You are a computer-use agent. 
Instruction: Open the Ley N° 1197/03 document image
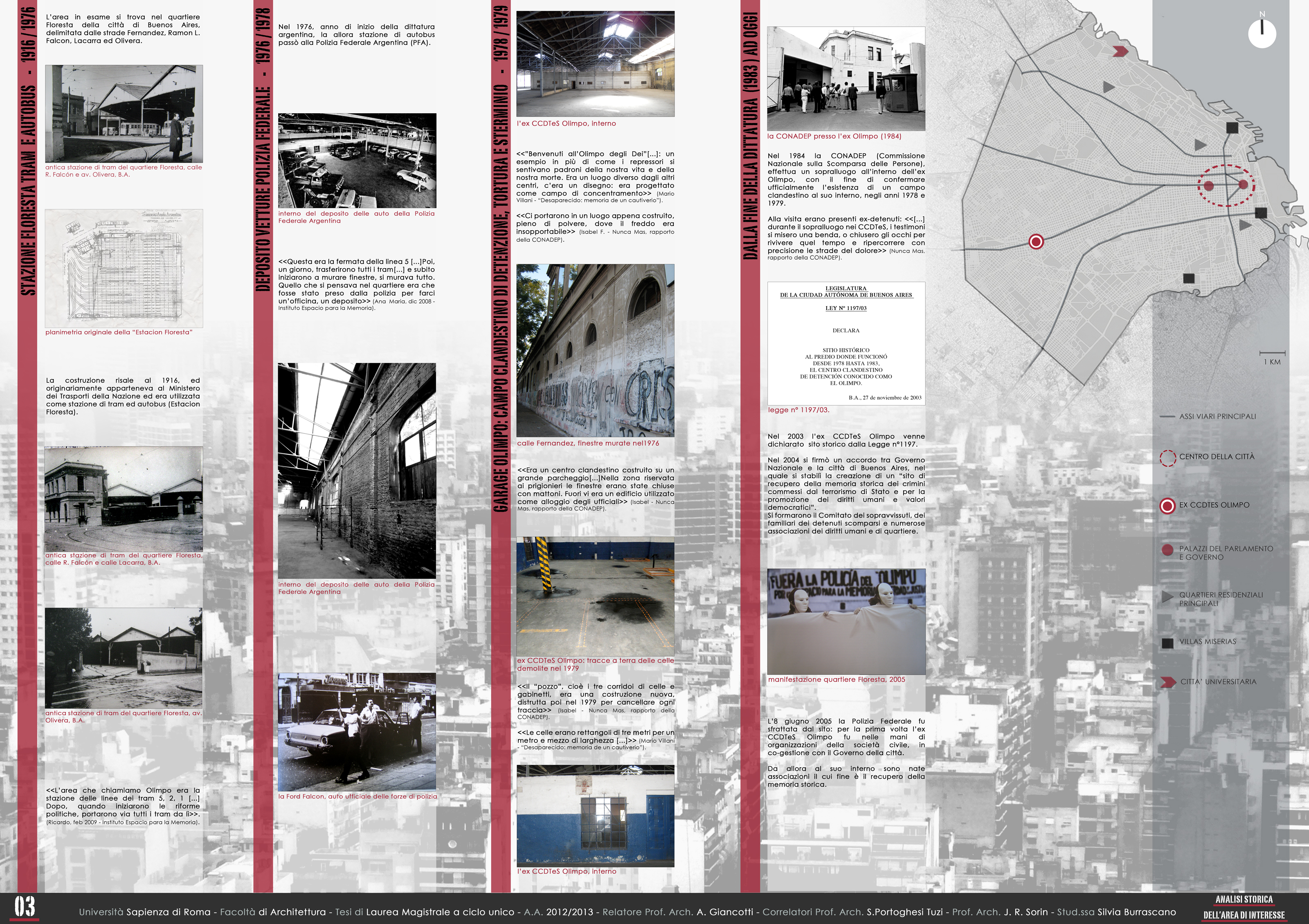(x=846, y=343)
